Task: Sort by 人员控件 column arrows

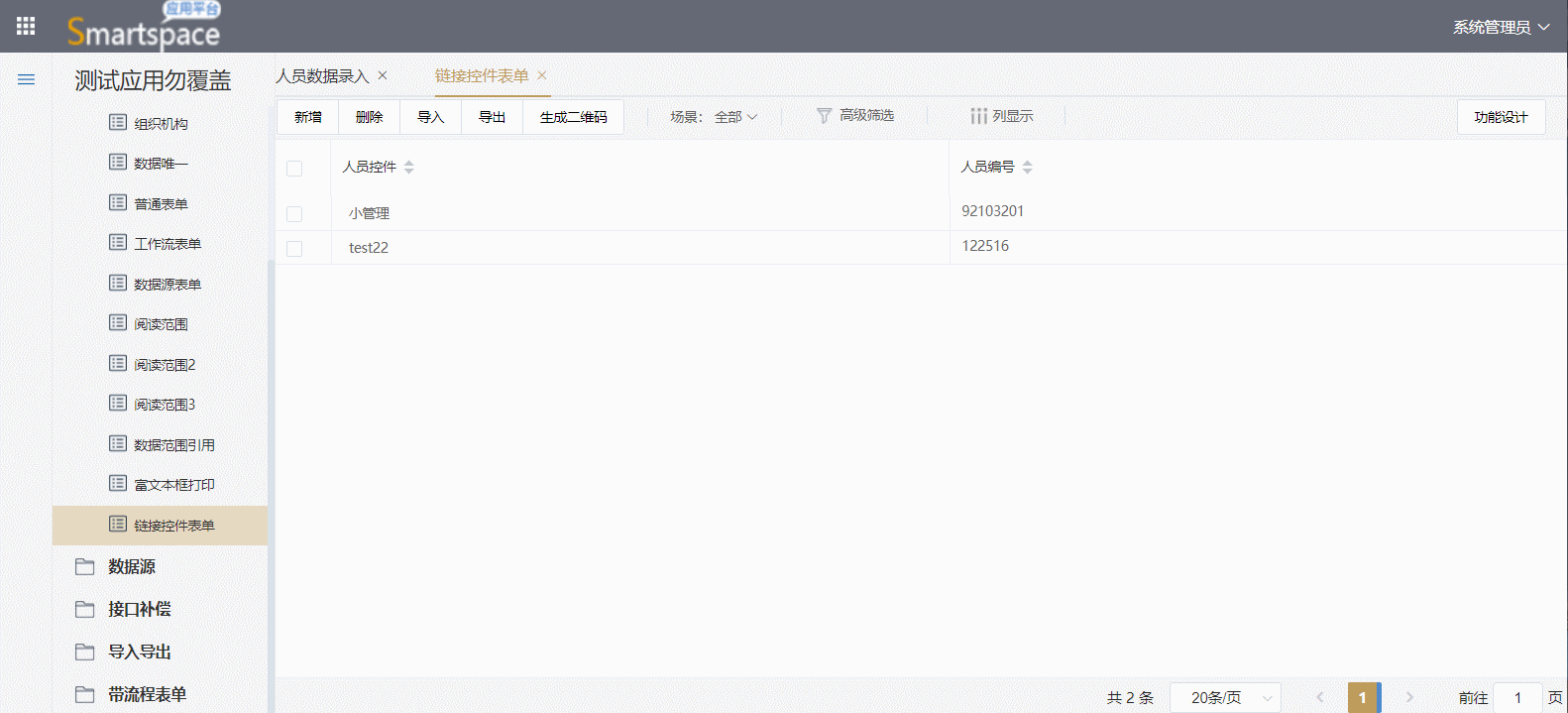Action: (409, 168)
